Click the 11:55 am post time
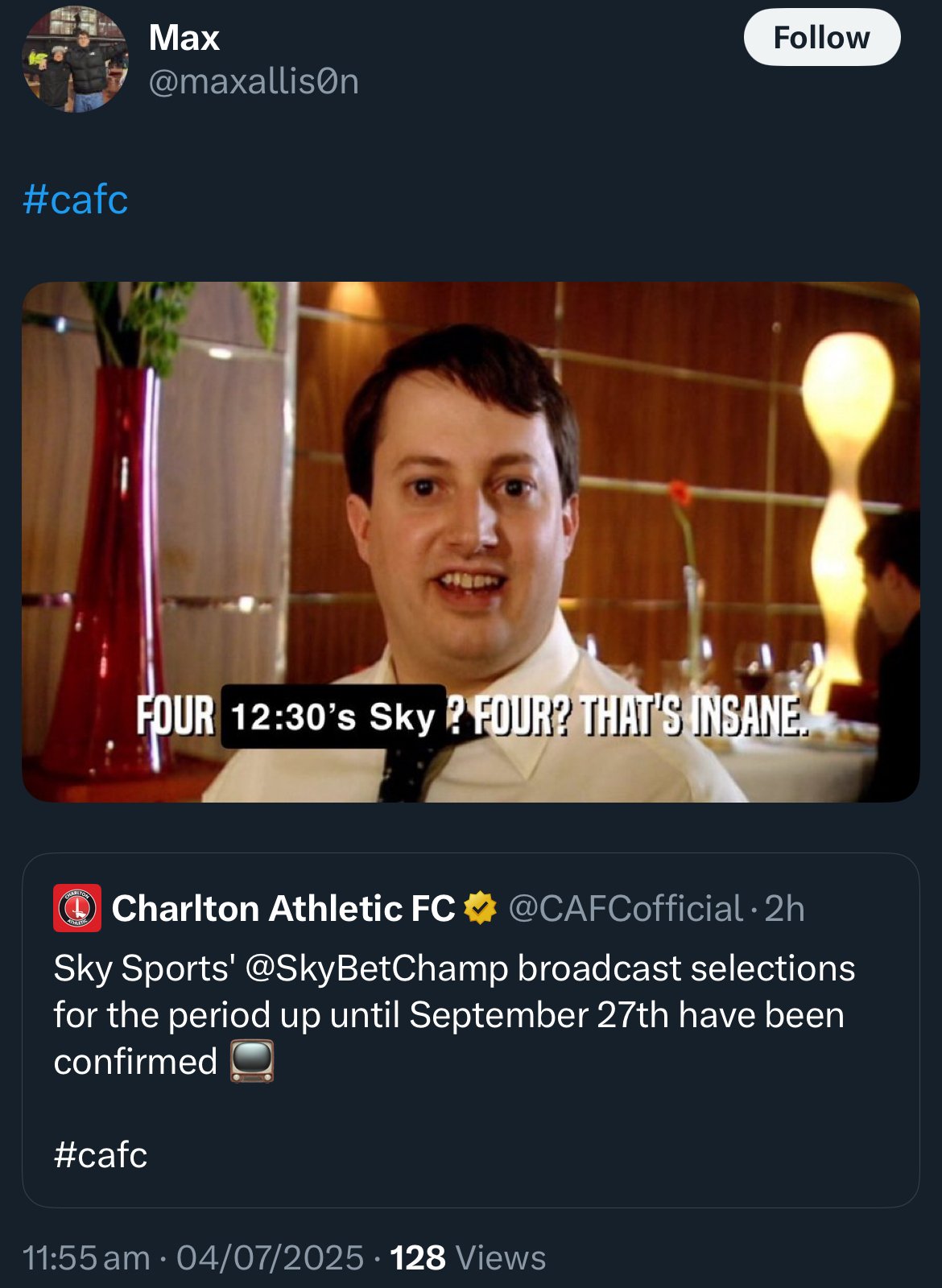942x1288 pixels. pos(86,1257)
